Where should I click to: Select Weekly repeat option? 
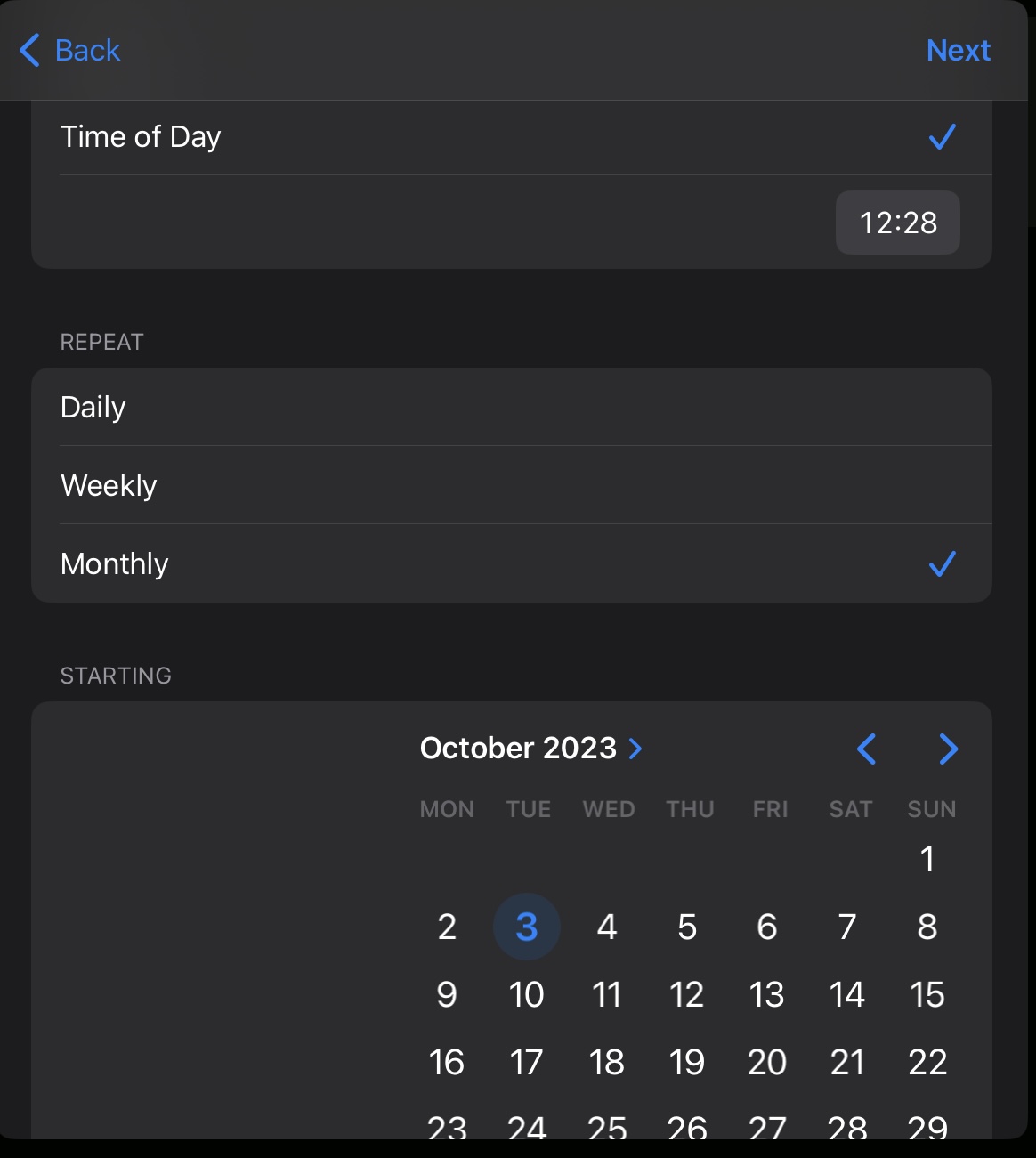point(512,485)
